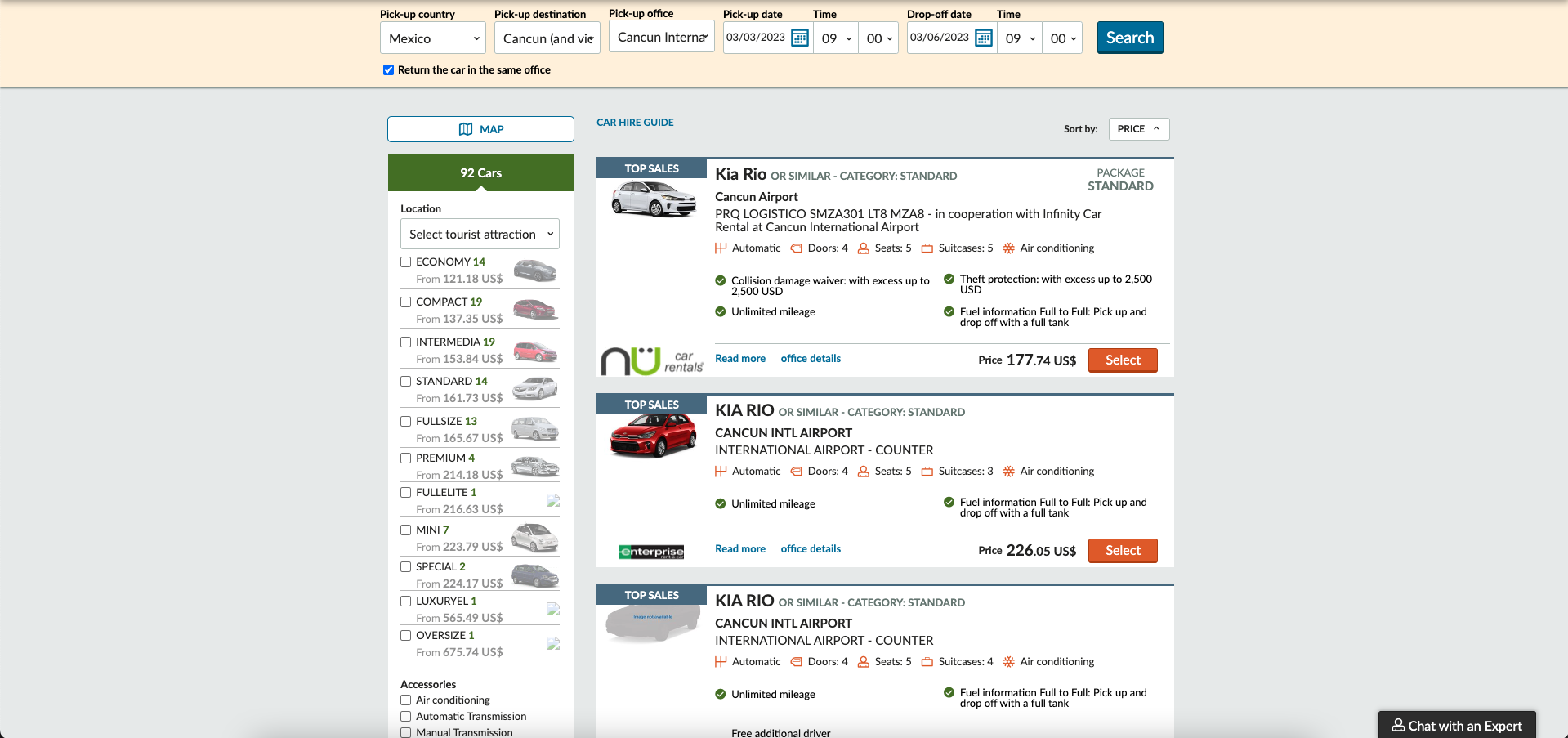Viewport: 1568px width, 738px height.
Task: View office details for NU car rentals offer
Action: point(811,359)
